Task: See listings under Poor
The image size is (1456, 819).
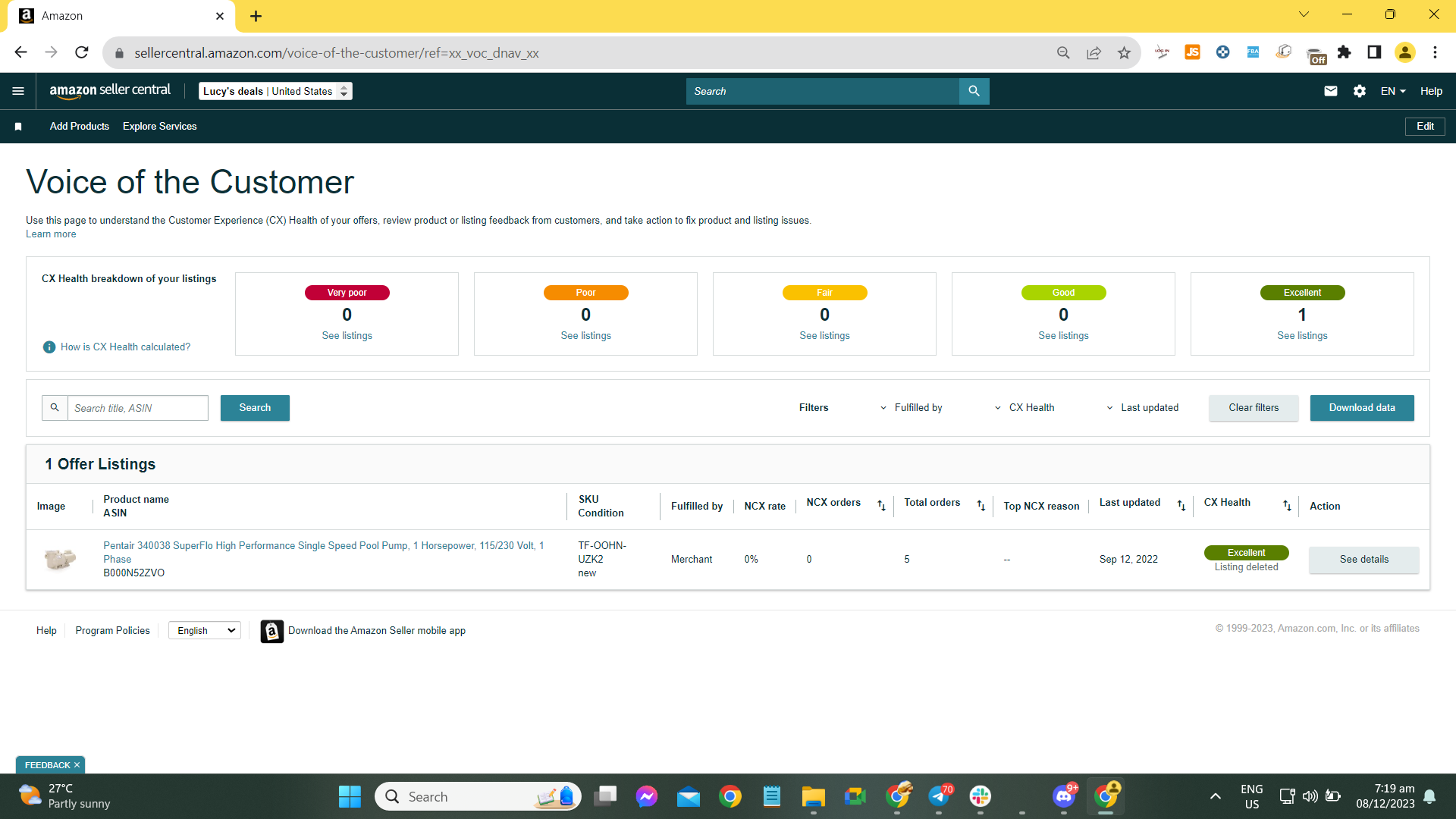Action: click(x=586, y=336)
